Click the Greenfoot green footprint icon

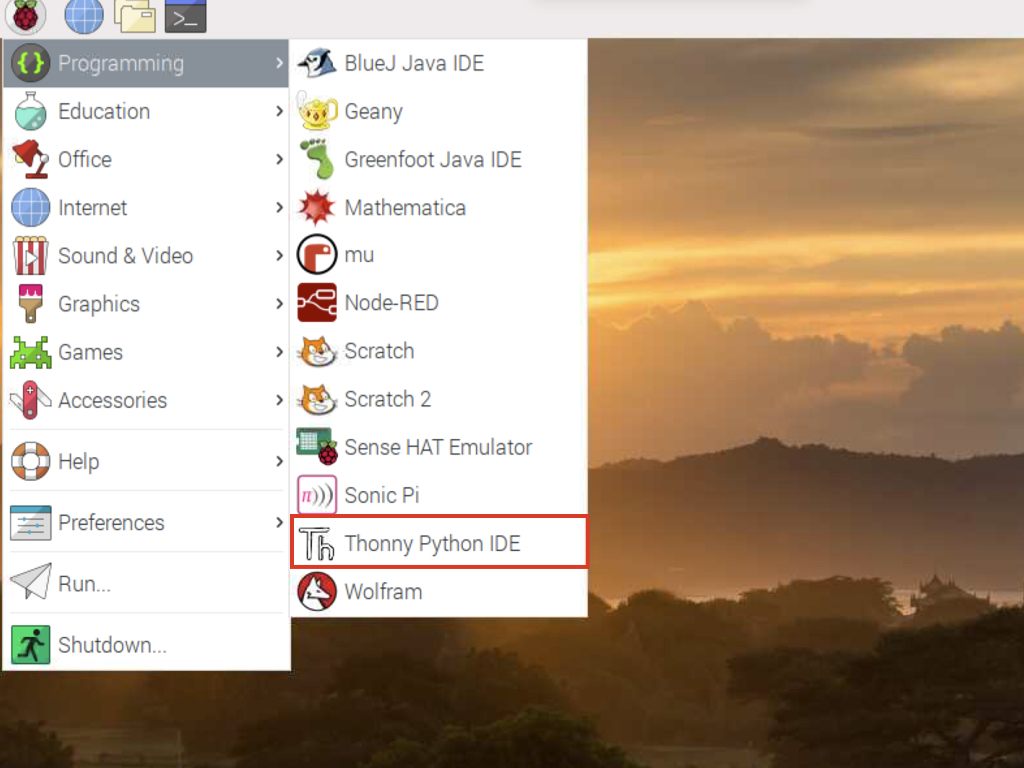[x=317, y=159]
